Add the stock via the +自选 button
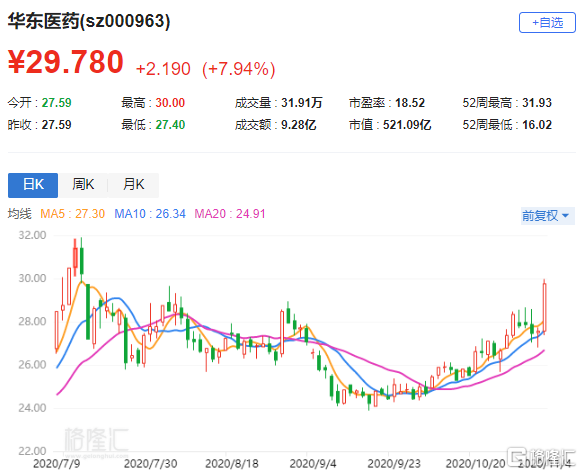This screenshot has height=474, width=582. 547,23
